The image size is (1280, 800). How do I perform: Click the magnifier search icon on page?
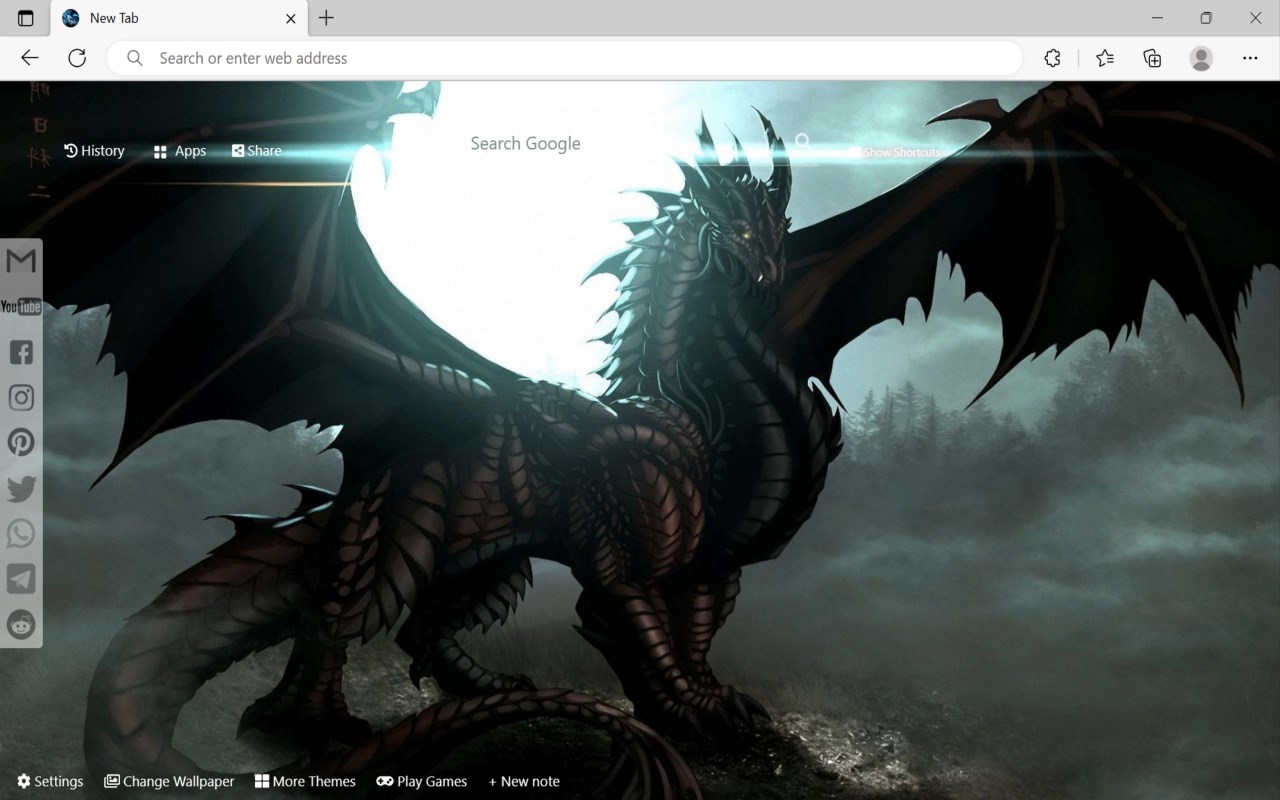[803, 143]
